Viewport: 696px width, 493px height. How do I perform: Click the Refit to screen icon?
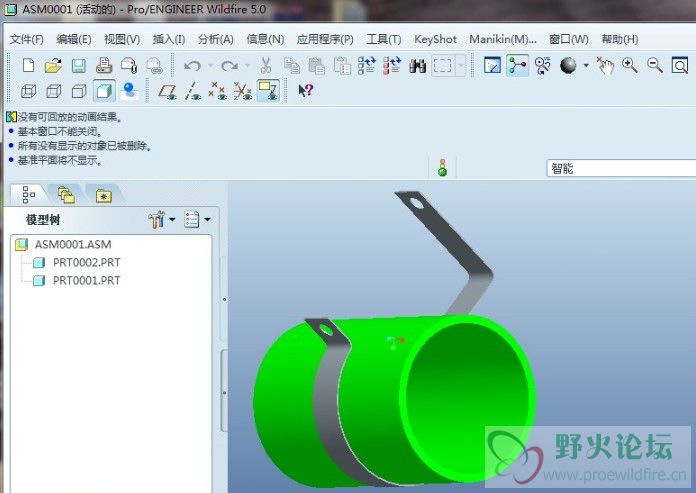(x=680, y=66)
